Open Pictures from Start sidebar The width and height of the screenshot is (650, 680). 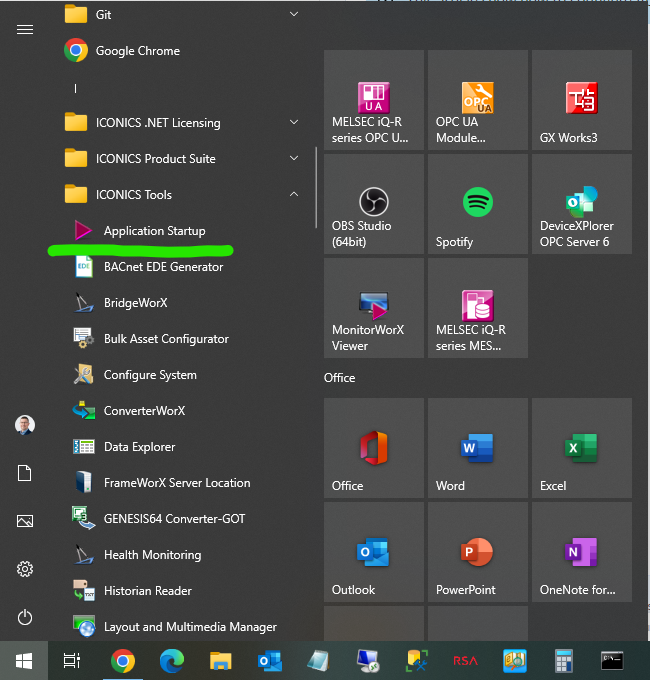point(25,521)
